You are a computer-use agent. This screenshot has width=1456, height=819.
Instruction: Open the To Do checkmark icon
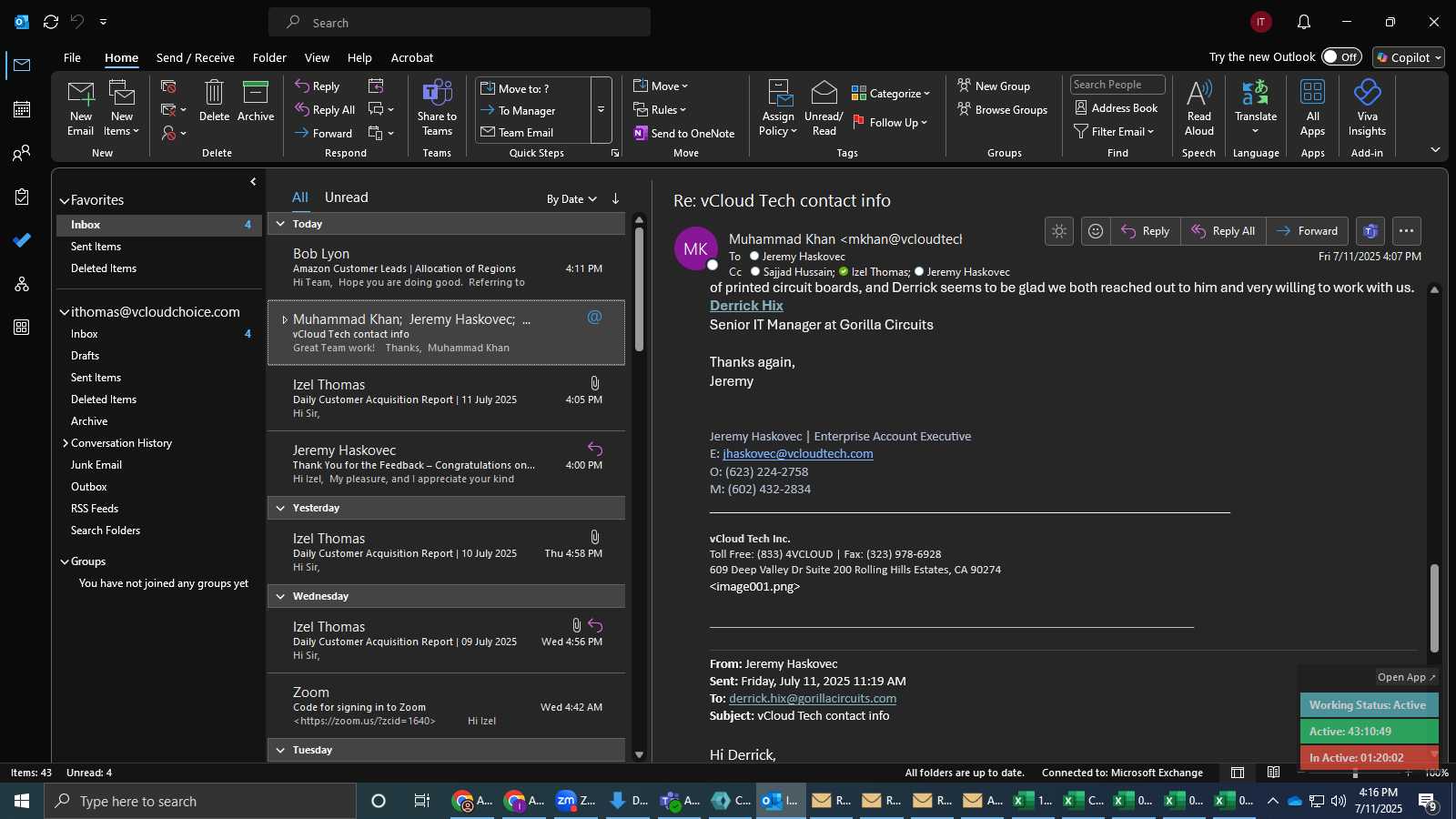point(22,240)
